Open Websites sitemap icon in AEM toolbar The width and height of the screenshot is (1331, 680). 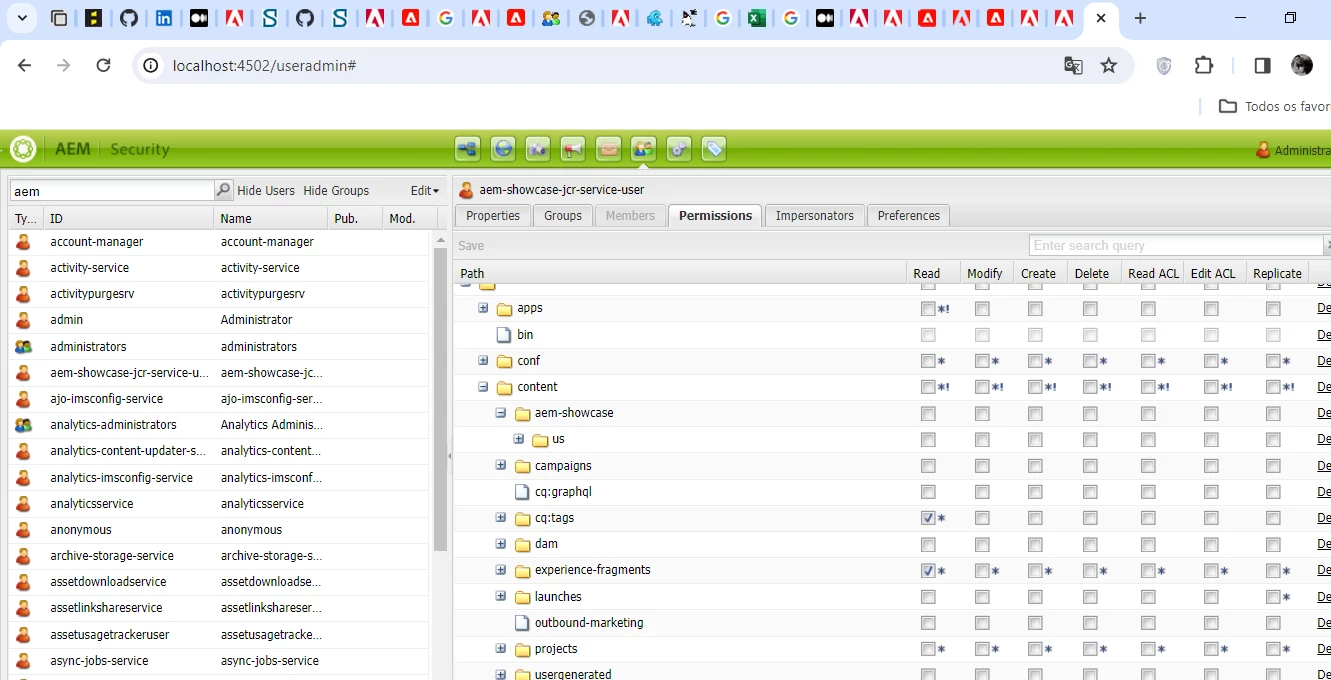(467, 149)
